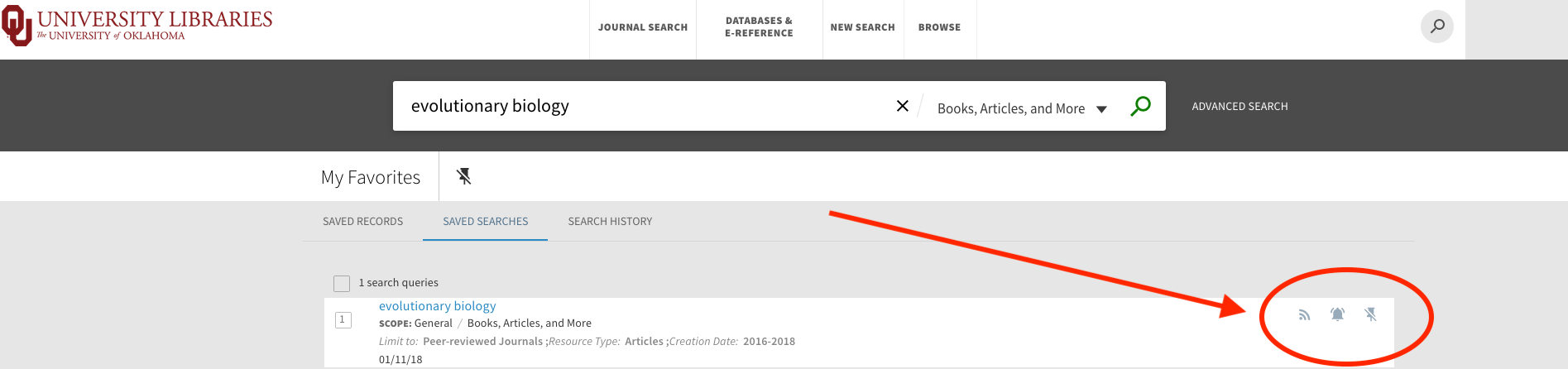Switch to the Search History tab
The width and height of the screenshot is (1568, 369).
tap(610, 222)
